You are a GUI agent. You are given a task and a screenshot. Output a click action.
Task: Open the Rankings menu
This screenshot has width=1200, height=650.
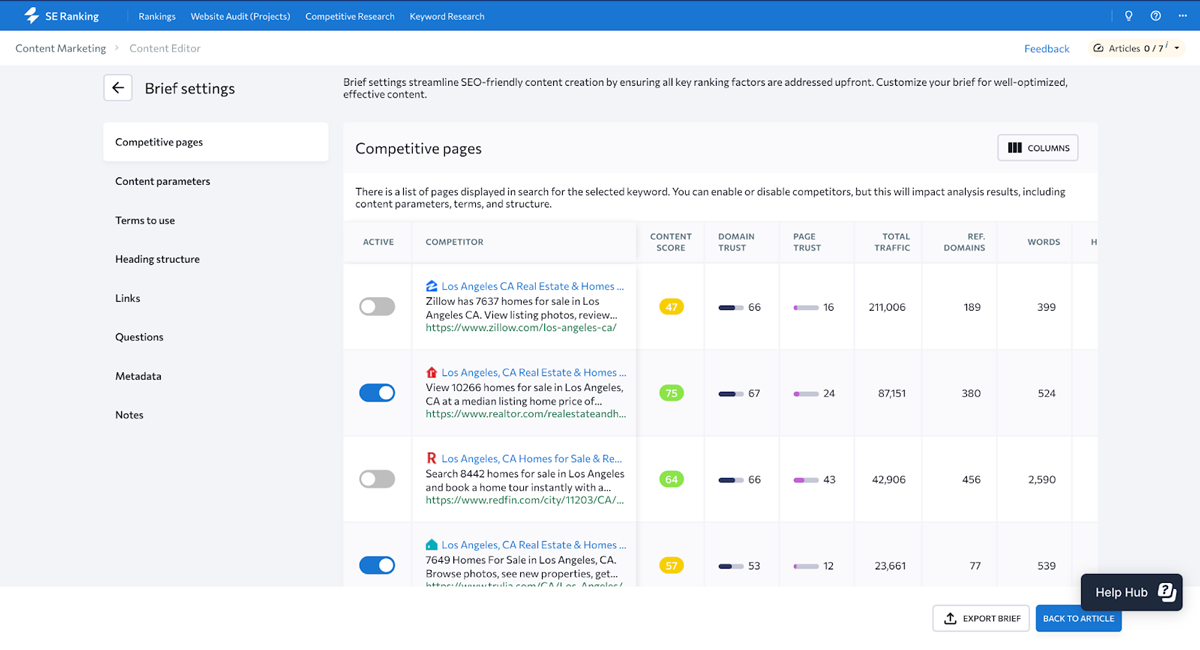157,16
